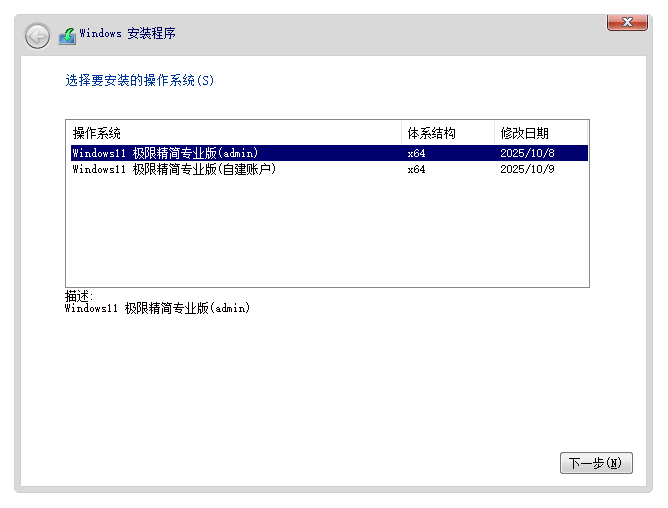Click x64 cell in the admin row
The width and height of the screenshot is (668, 508).
[417, 153]
